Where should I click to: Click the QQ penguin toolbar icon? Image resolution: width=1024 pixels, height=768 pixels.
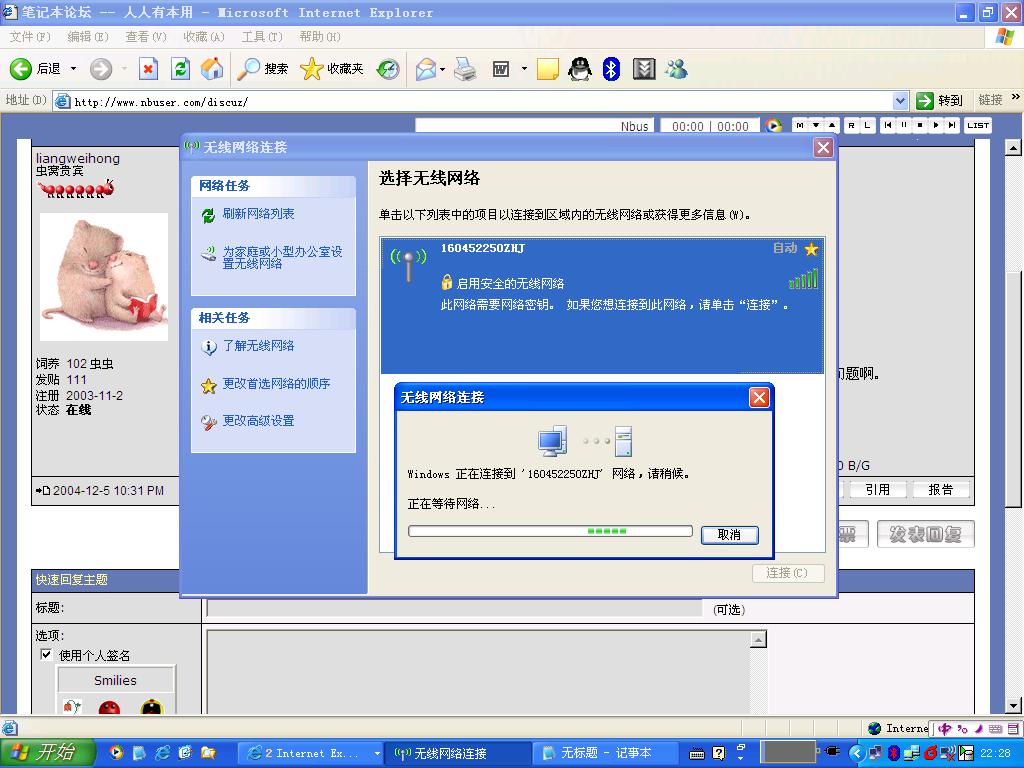point(579,68)
